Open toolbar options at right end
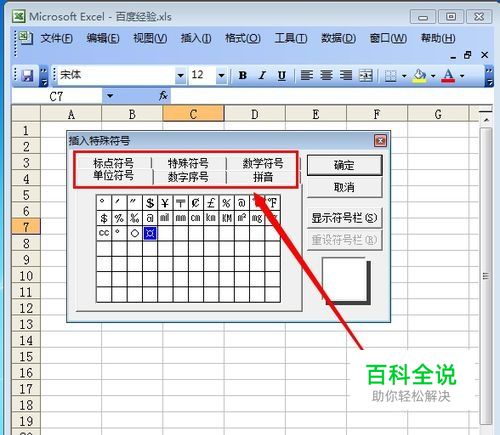The image size is (500, 435). pos(489,77)
